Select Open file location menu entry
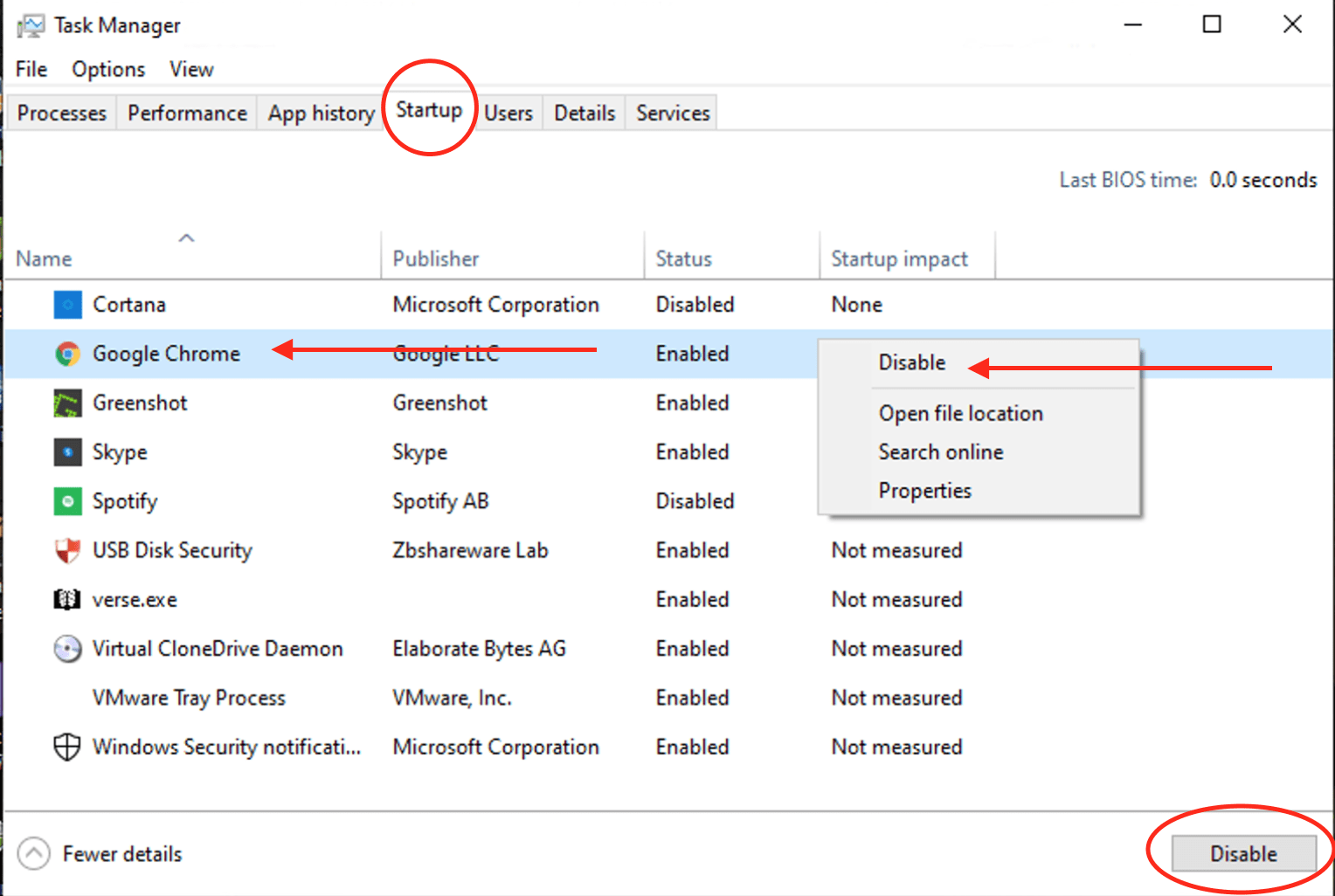 960,413
